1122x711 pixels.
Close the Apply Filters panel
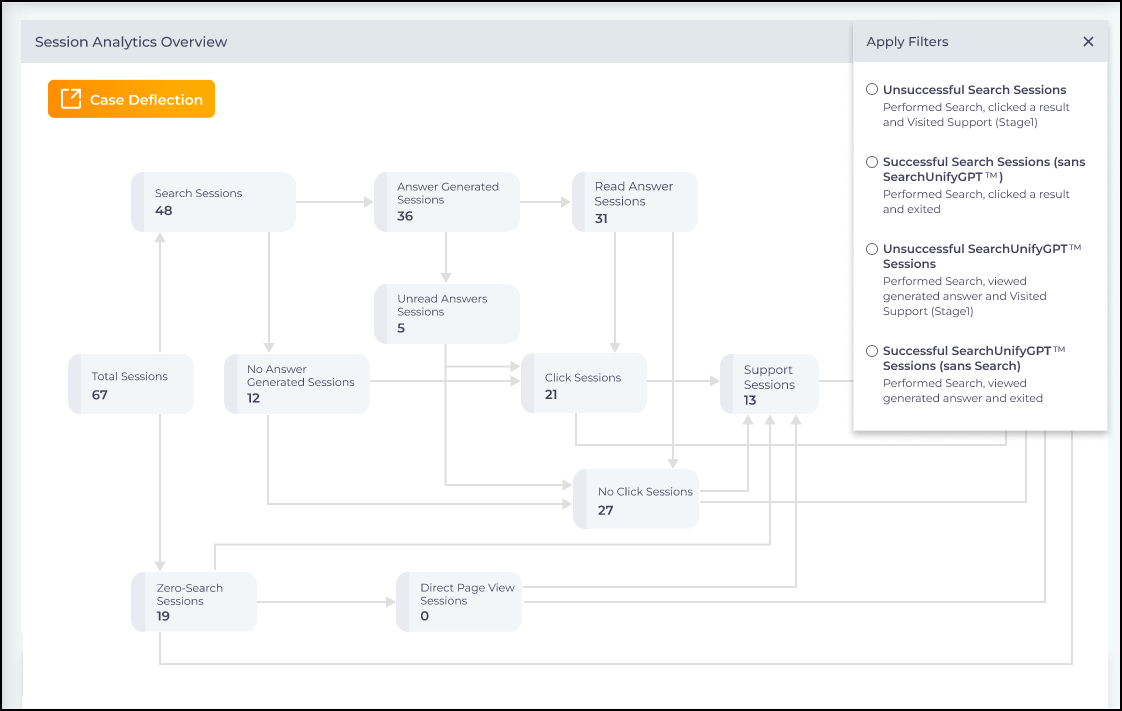(x=1088, y=42)
